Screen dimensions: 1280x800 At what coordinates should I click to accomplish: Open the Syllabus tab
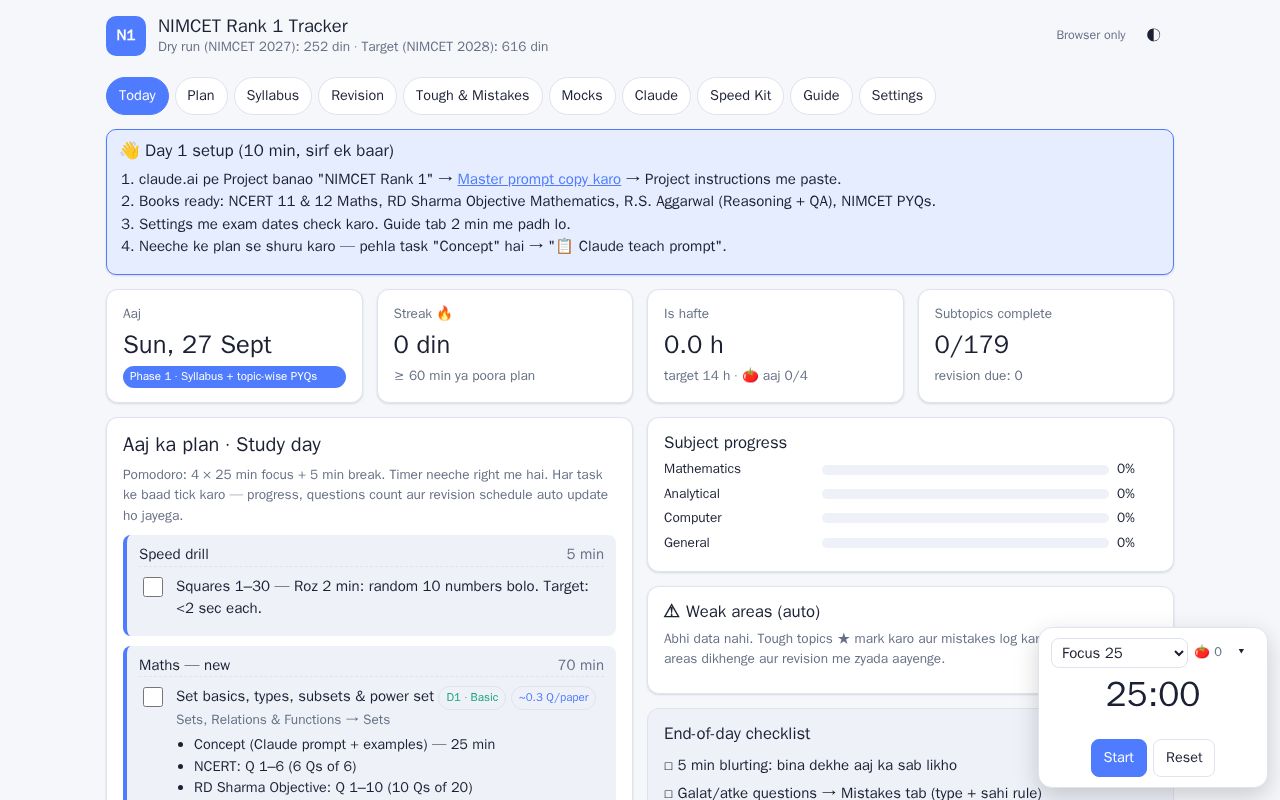[x=273, y=96]
